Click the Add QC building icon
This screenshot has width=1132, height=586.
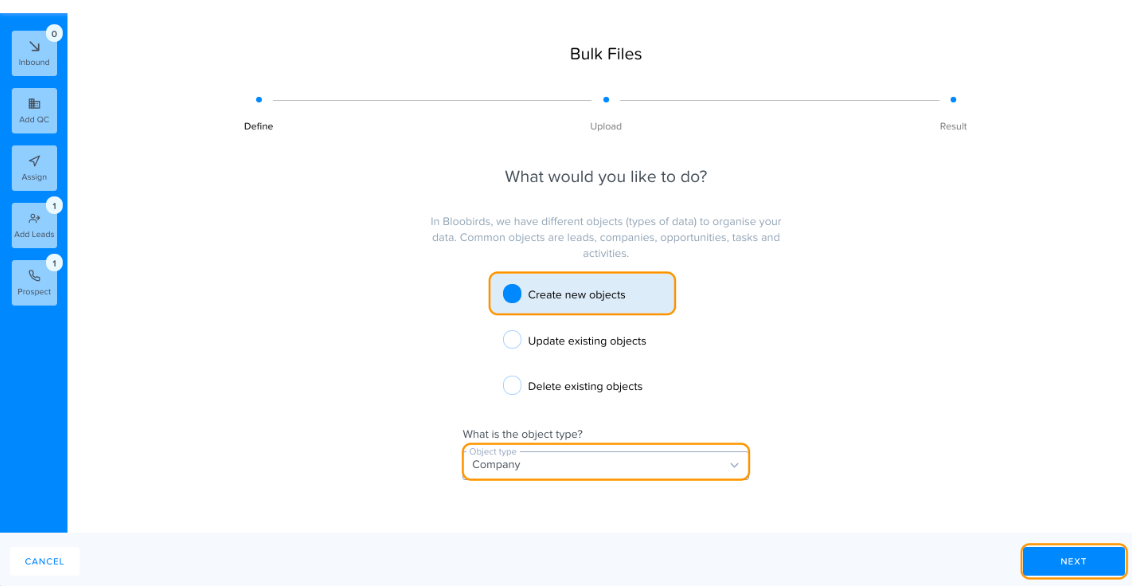click(x=34, y=104)
